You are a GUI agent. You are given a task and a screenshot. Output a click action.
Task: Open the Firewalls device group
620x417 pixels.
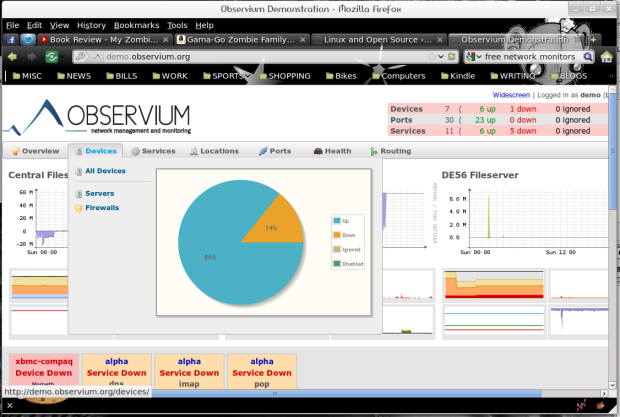102,208
